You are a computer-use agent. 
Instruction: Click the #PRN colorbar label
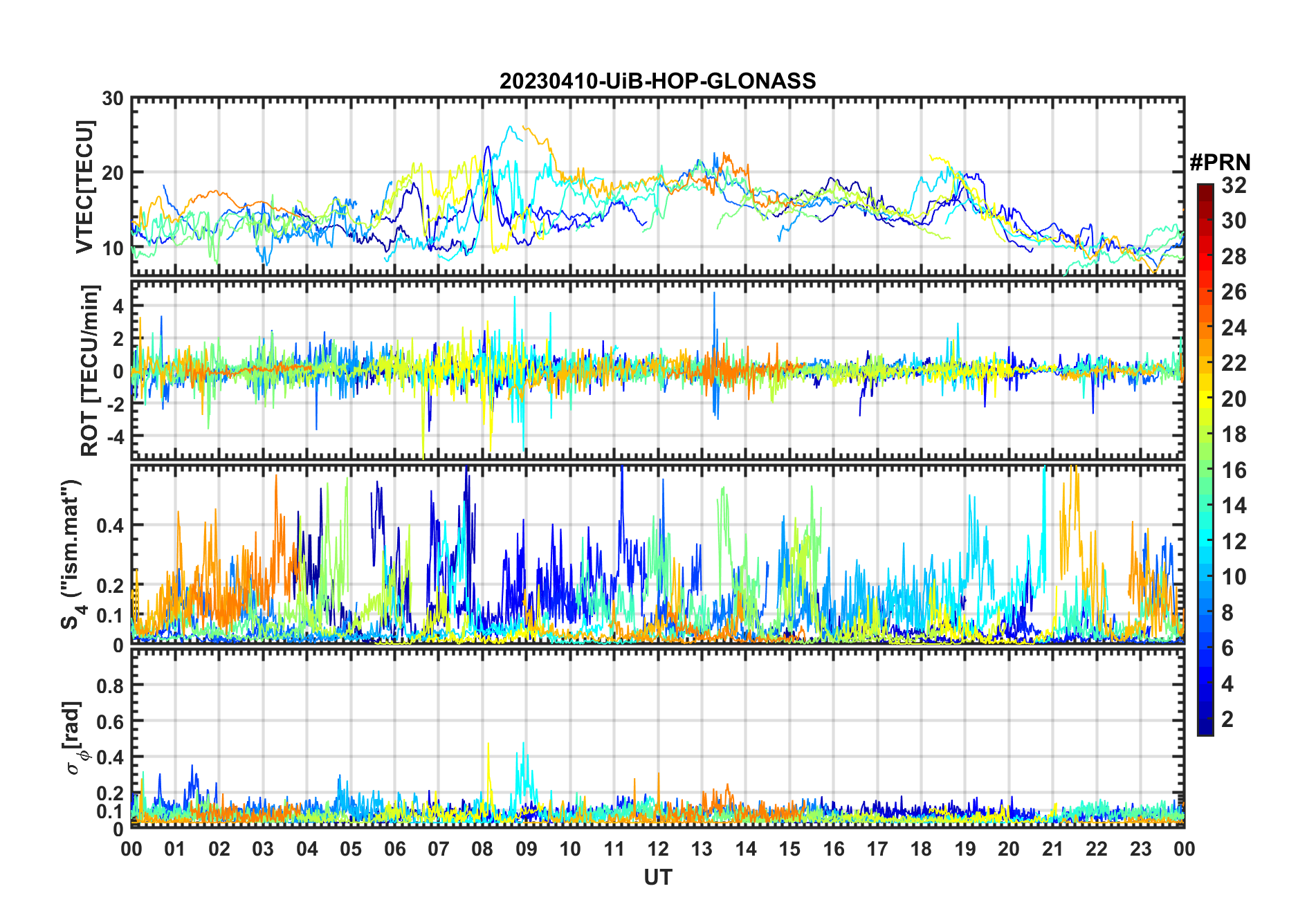1220,163
